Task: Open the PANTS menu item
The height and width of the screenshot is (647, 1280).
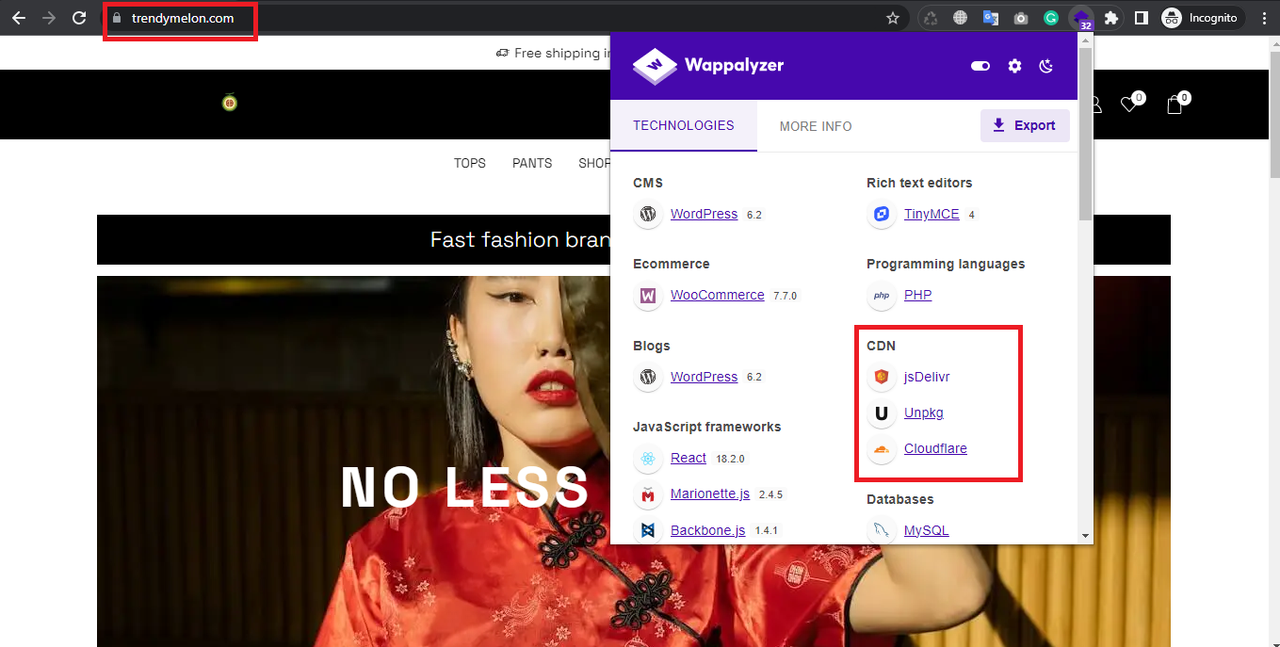Action: 532,163
